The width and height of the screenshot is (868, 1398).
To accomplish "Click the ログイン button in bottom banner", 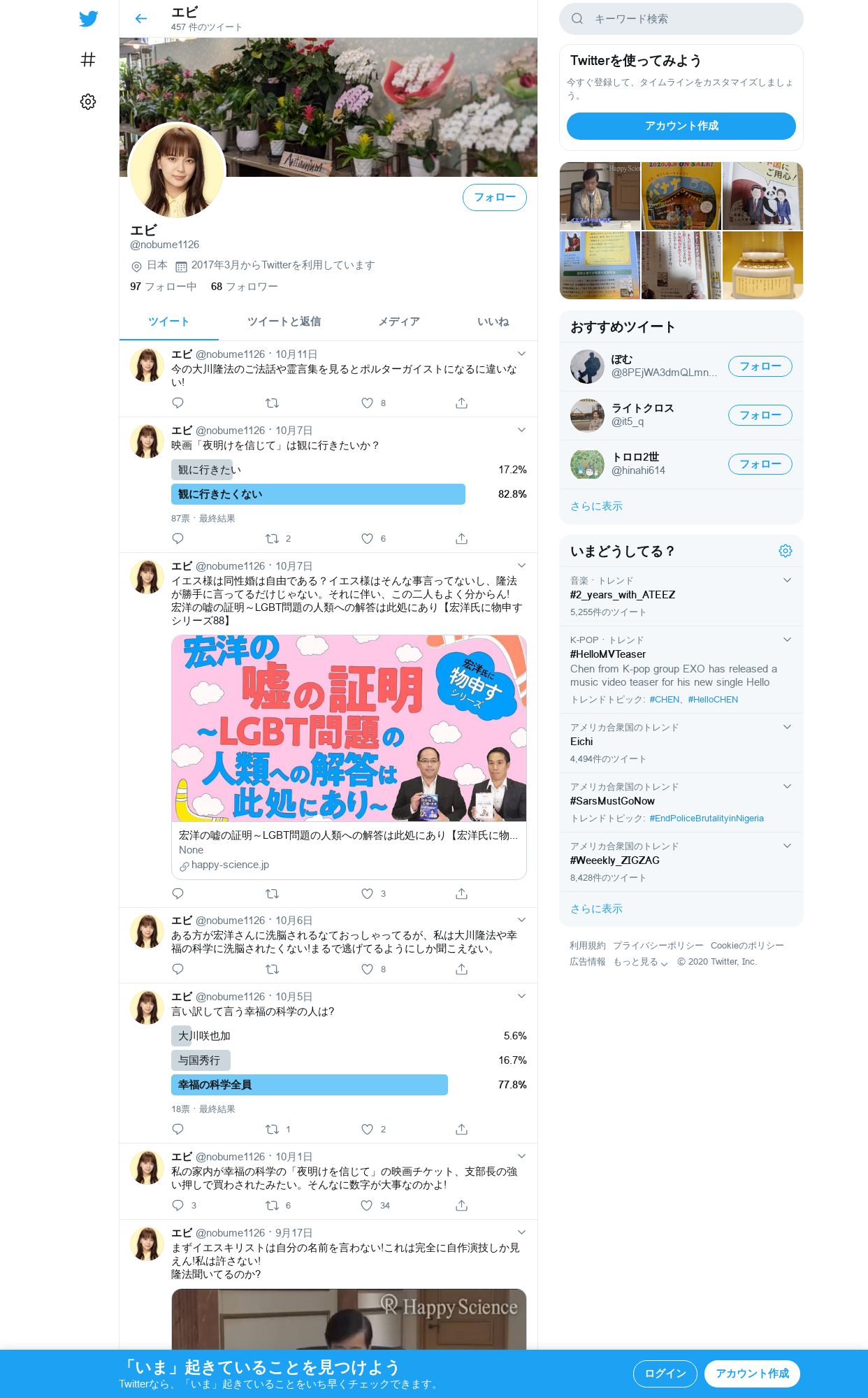I will coord(665,1374).
